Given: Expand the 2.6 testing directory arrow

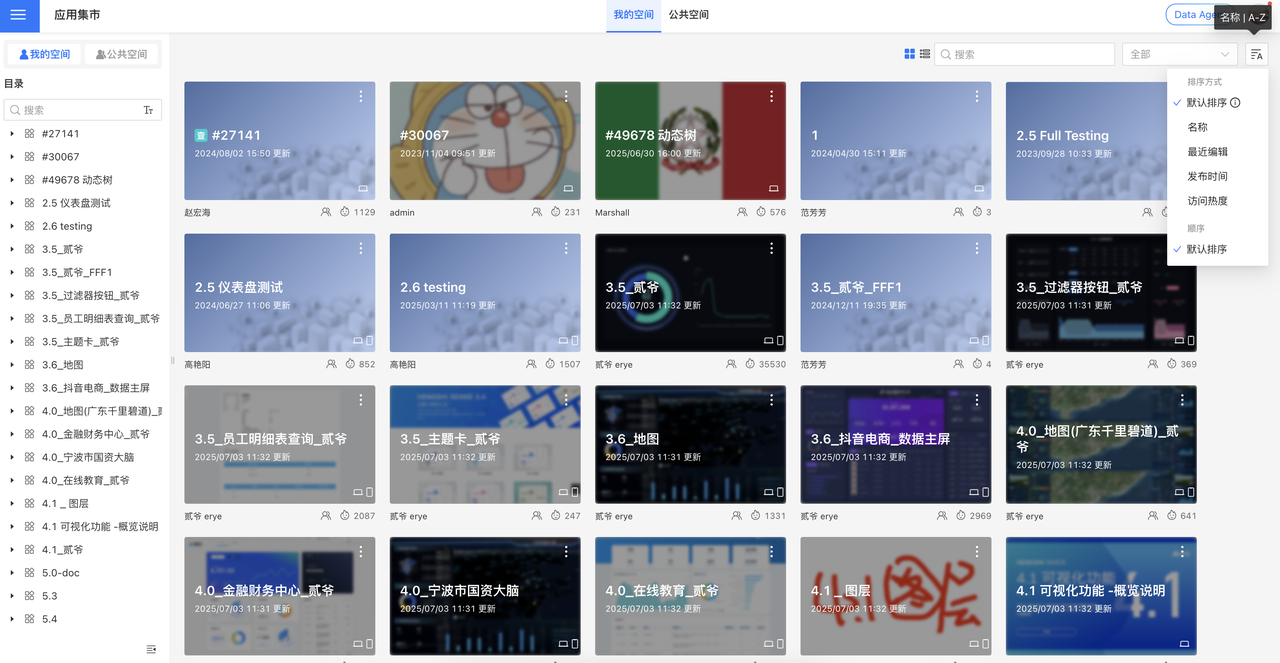Looking at the screenshot, I should (x=12, y=226).
